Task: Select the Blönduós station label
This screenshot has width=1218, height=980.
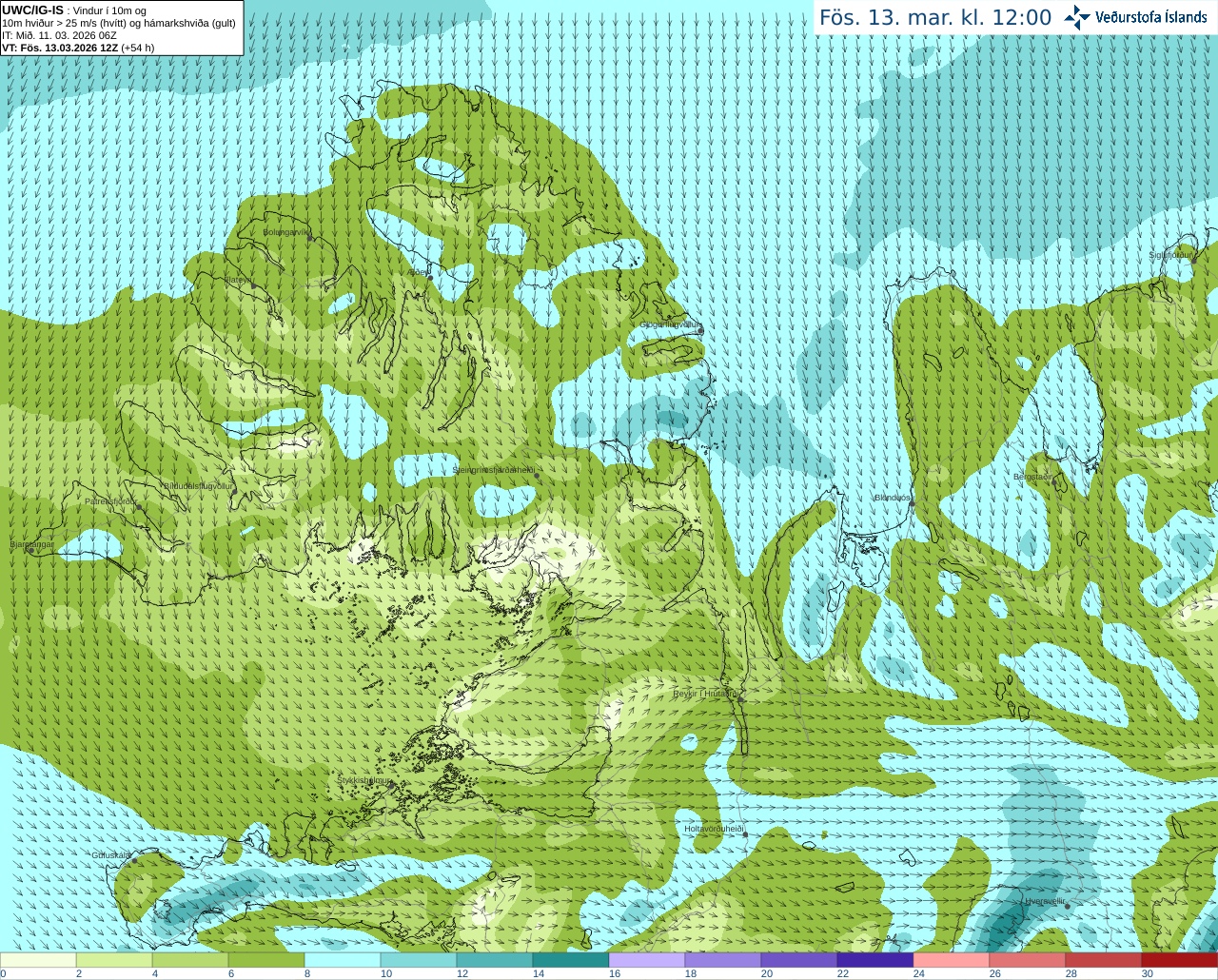Action: point(893,498)
